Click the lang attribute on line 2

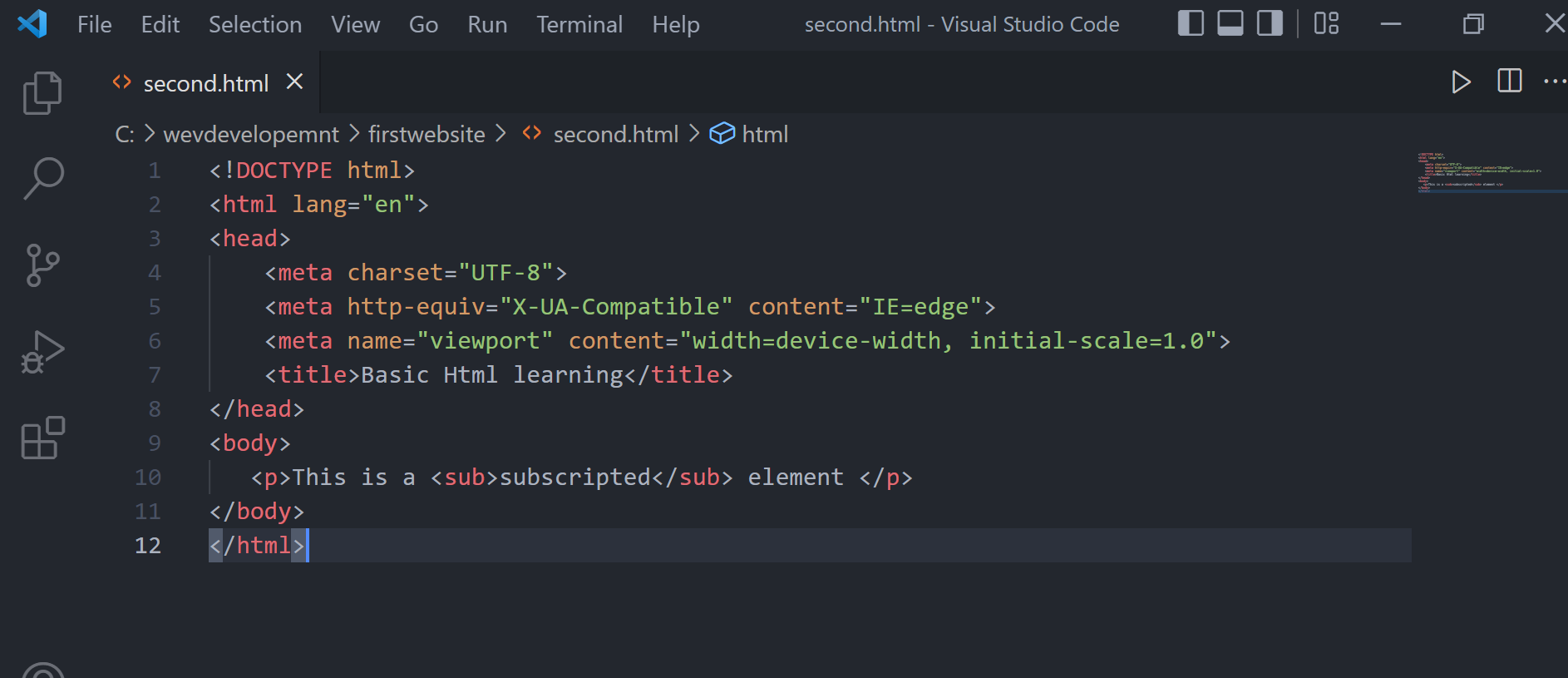[x=319, y=204]
